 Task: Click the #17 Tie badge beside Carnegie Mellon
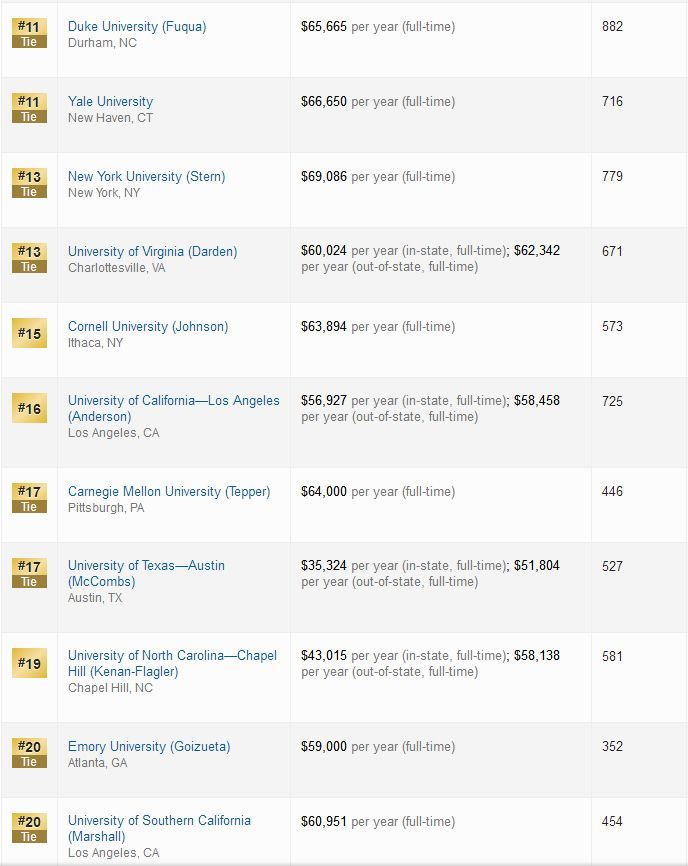point(29,498)
